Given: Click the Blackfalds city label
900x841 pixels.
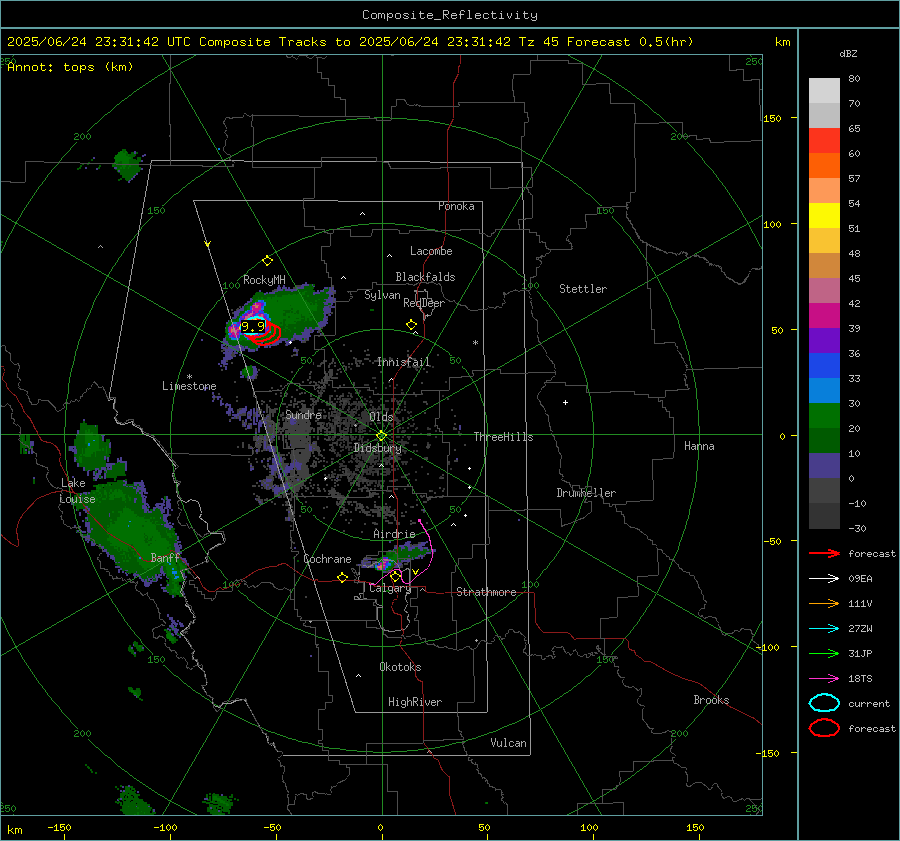Looking at the screenshot, I should tap(425, 277).
